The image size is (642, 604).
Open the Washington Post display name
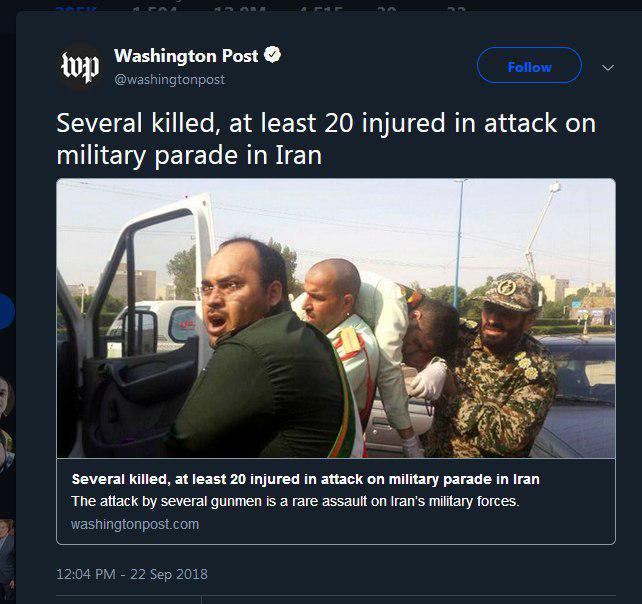[x=187, y=56]
